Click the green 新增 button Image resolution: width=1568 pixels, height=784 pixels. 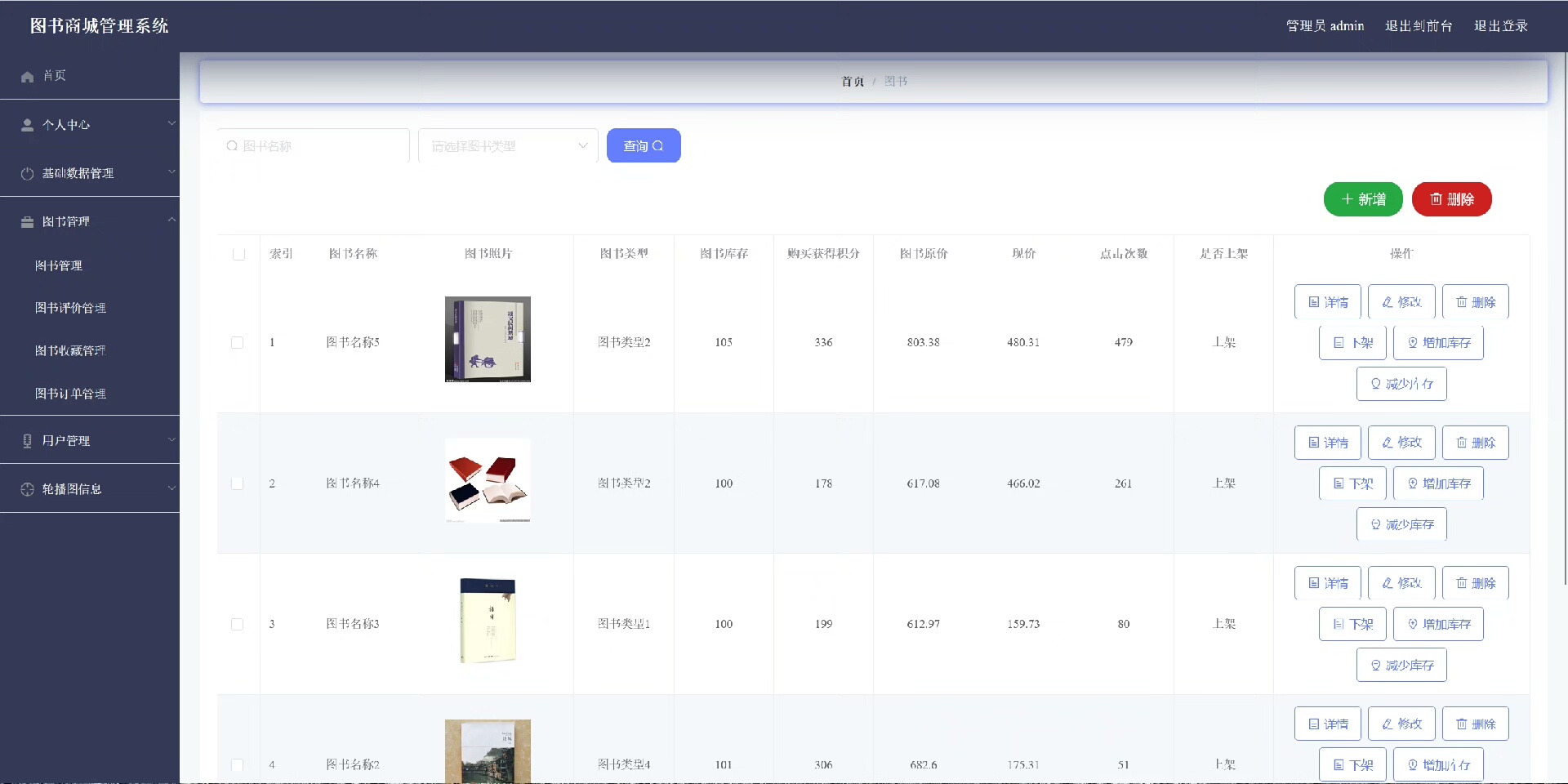pyautogui.click(x=1362, y=199)
